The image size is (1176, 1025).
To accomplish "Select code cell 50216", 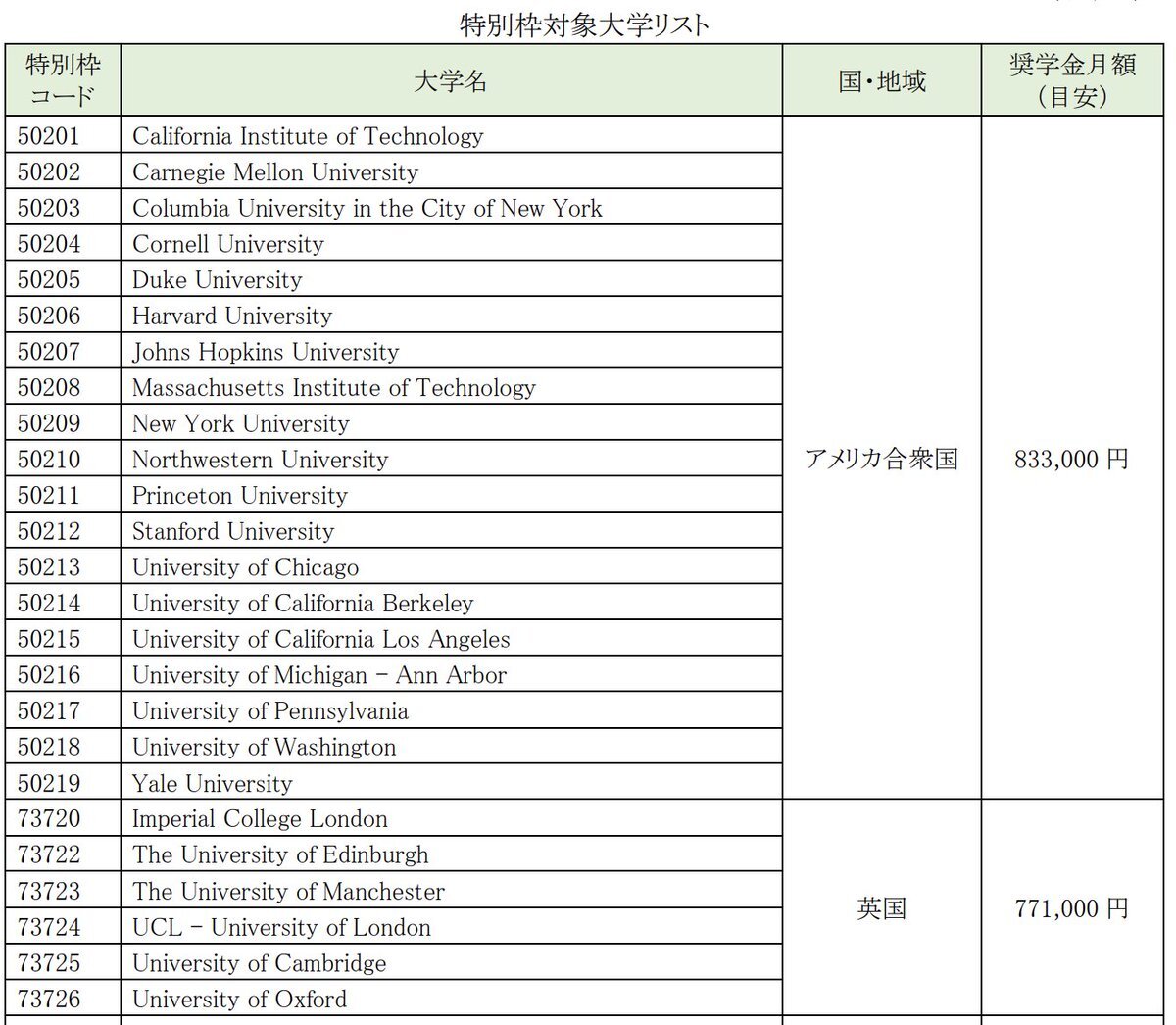I will (x=63, y=674).
